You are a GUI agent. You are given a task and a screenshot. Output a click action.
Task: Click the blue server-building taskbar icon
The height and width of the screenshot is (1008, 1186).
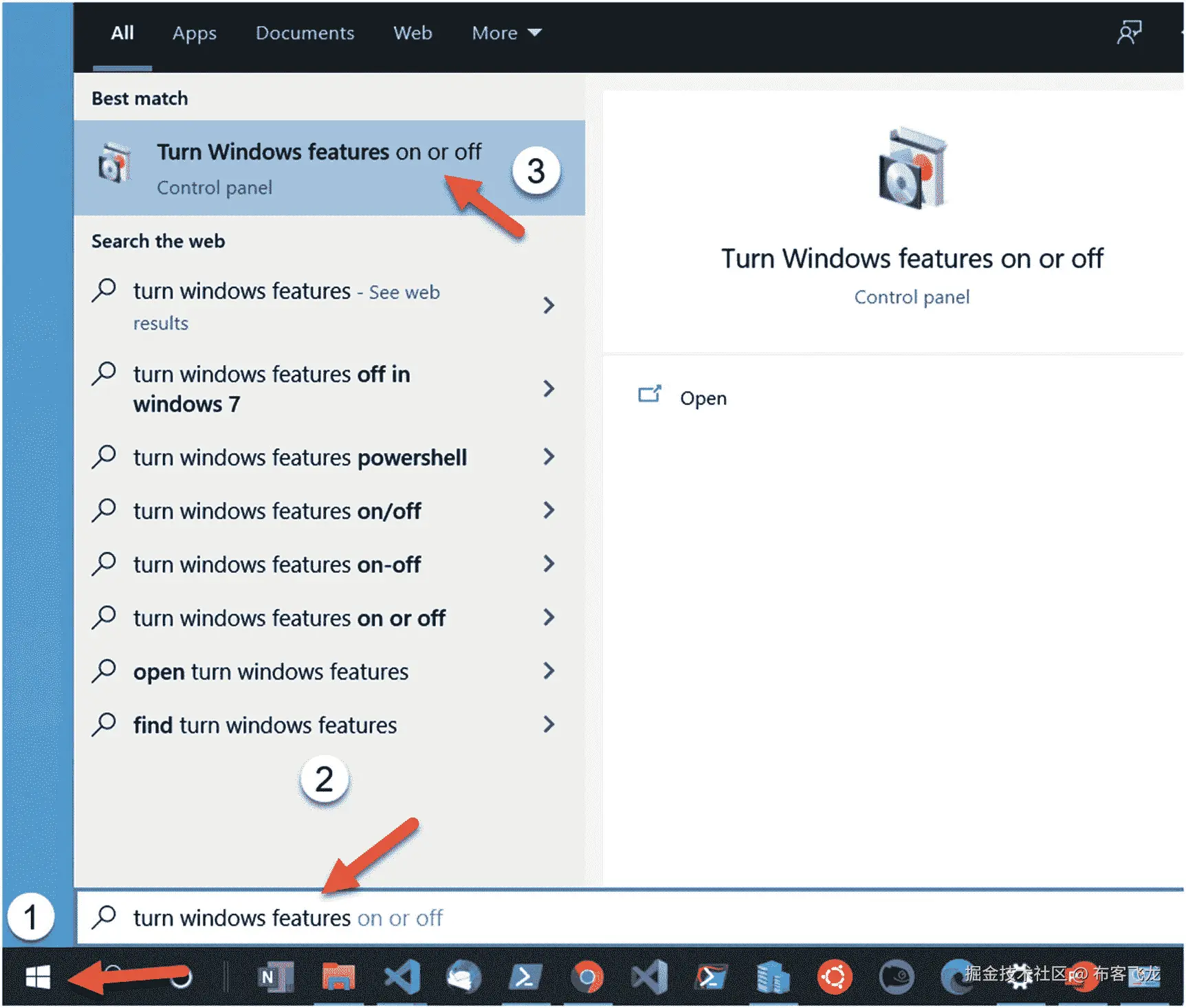pyautogui.click(x=773, y=976)
